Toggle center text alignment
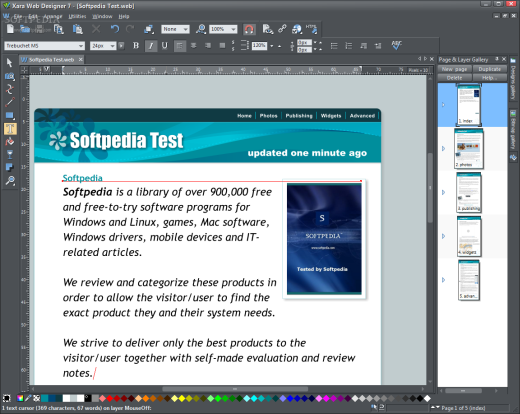The image size is (520, 414). (x=194, y=46)
